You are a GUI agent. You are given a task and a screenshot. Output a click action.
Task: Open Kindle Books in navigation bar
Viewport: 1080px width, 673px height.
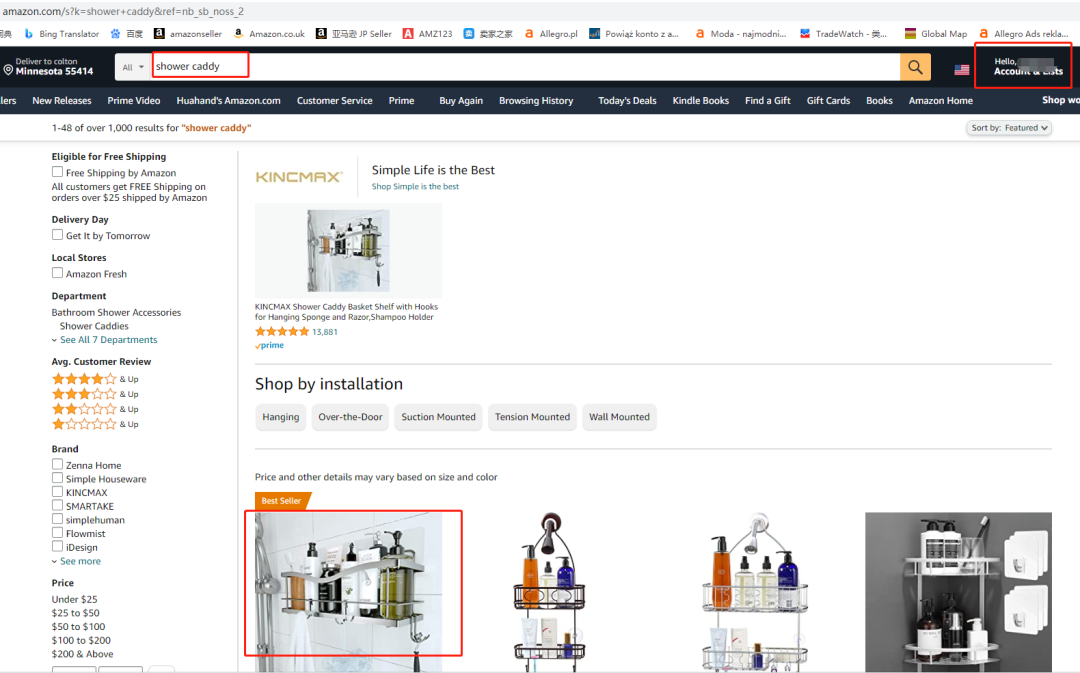tap(700, 101)
